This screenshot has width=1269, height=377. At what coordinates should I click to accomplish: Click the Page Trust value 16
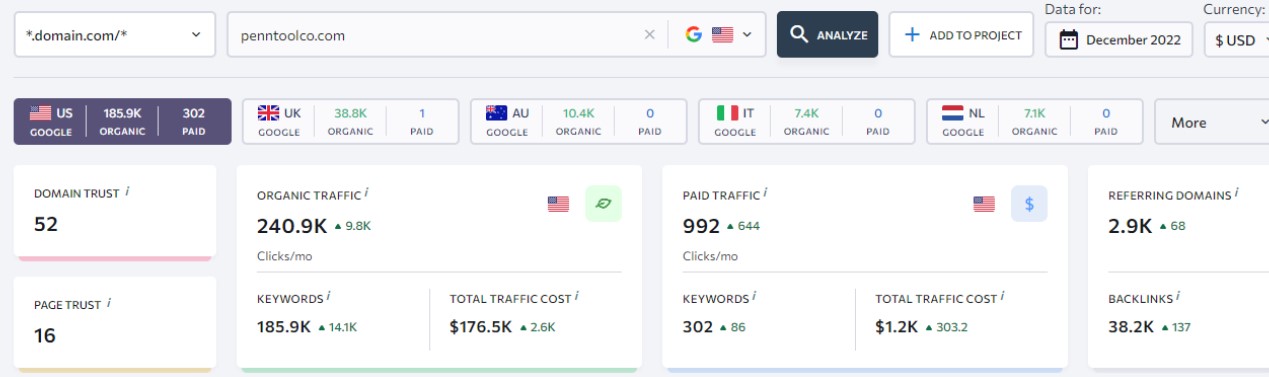click(x=44, y=336)
